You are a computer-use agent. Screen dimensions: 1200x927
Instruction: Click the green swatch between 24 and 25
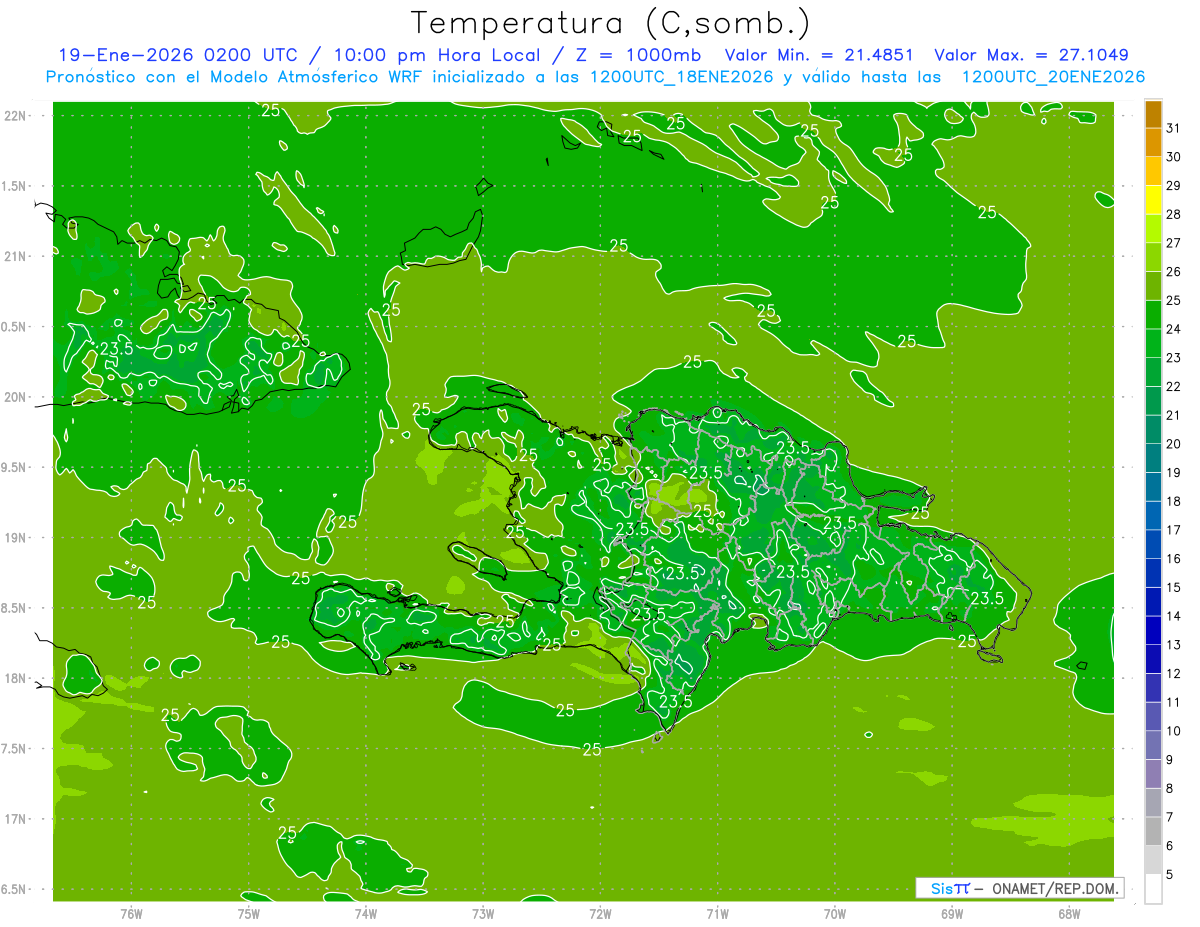(1153, 316)
